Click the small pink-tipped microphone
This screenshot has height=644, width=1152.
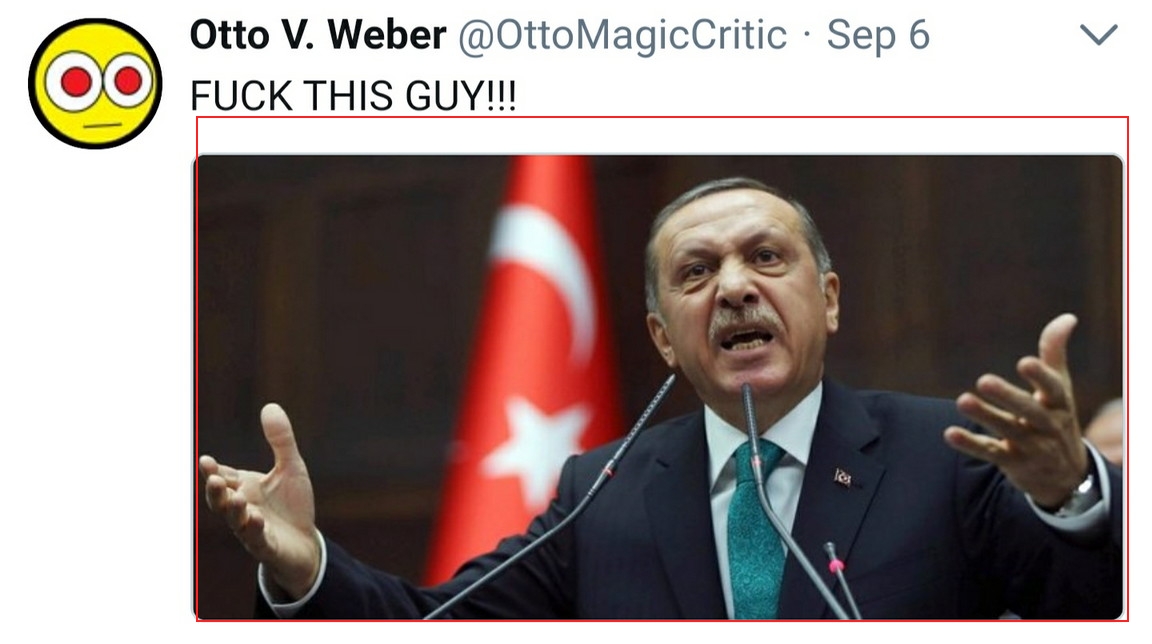tap(841, 579)
